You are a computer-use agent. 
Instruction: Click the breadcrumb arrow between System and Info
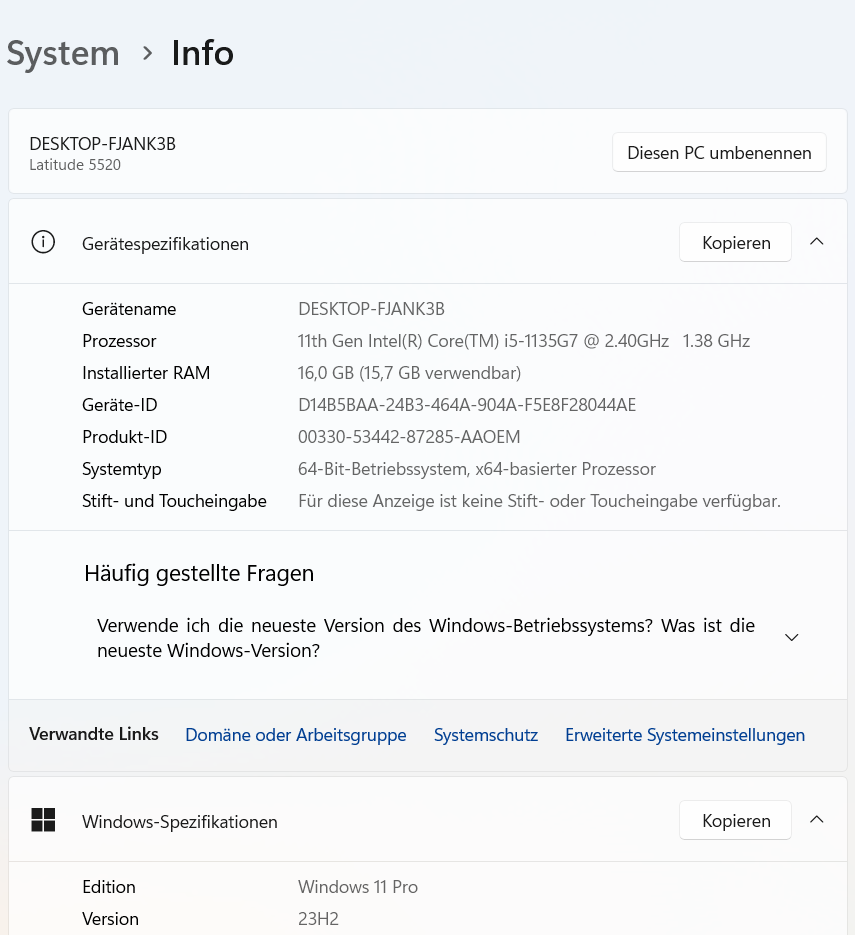(x=147, y=54)
